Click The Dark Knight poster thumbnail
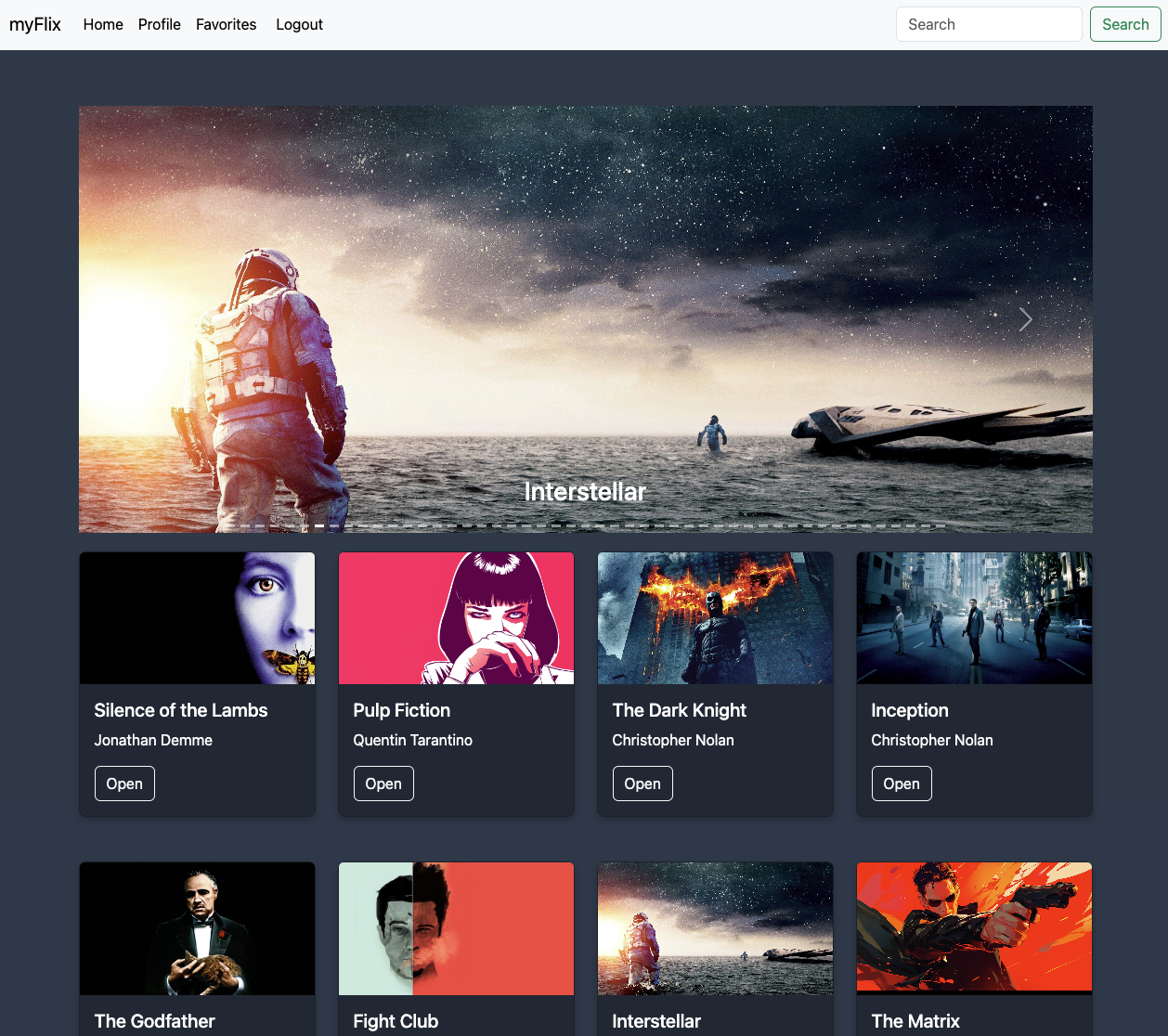This screenshot has height=1036, width=1168. tap(715, 618)
